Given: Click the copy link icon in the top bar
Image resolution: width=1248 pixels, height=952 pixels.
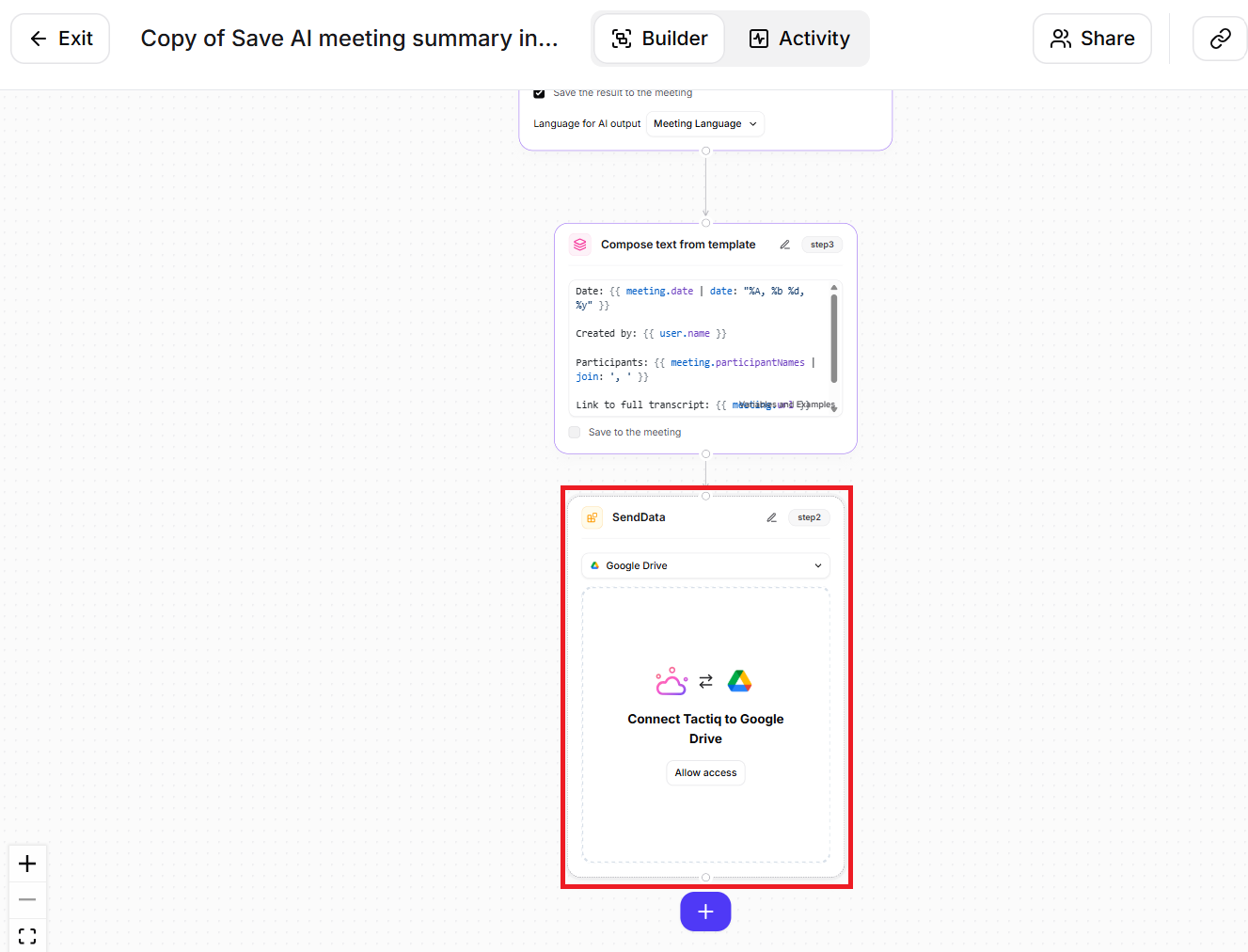Looking at the screenshot, I should pos(1220,39).
